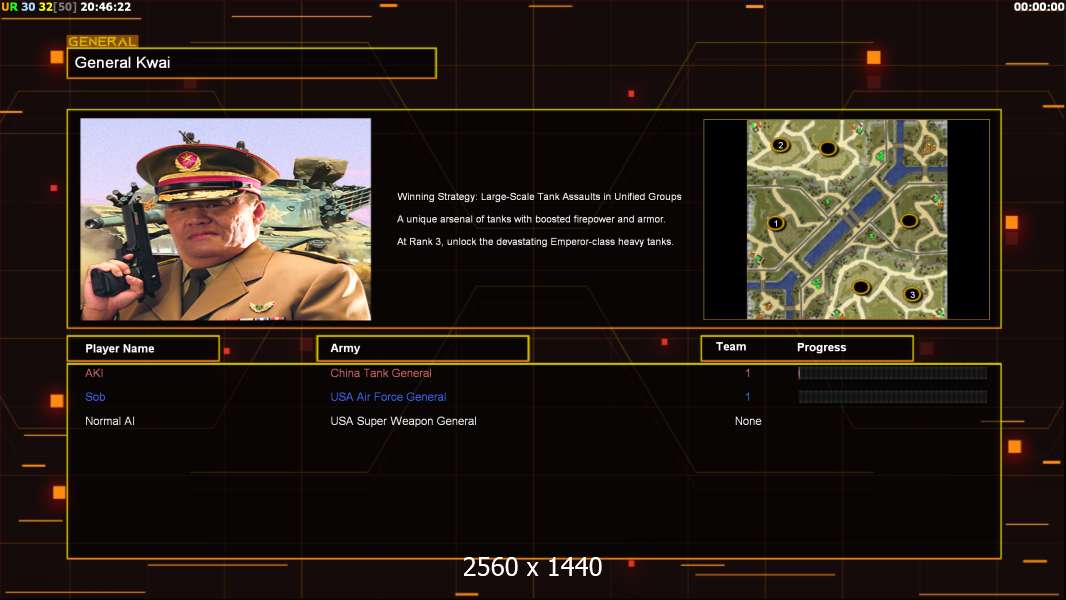Click start position 3 marker on minimap
This screenshot has width=1066, height=600.
click(912, 294)
